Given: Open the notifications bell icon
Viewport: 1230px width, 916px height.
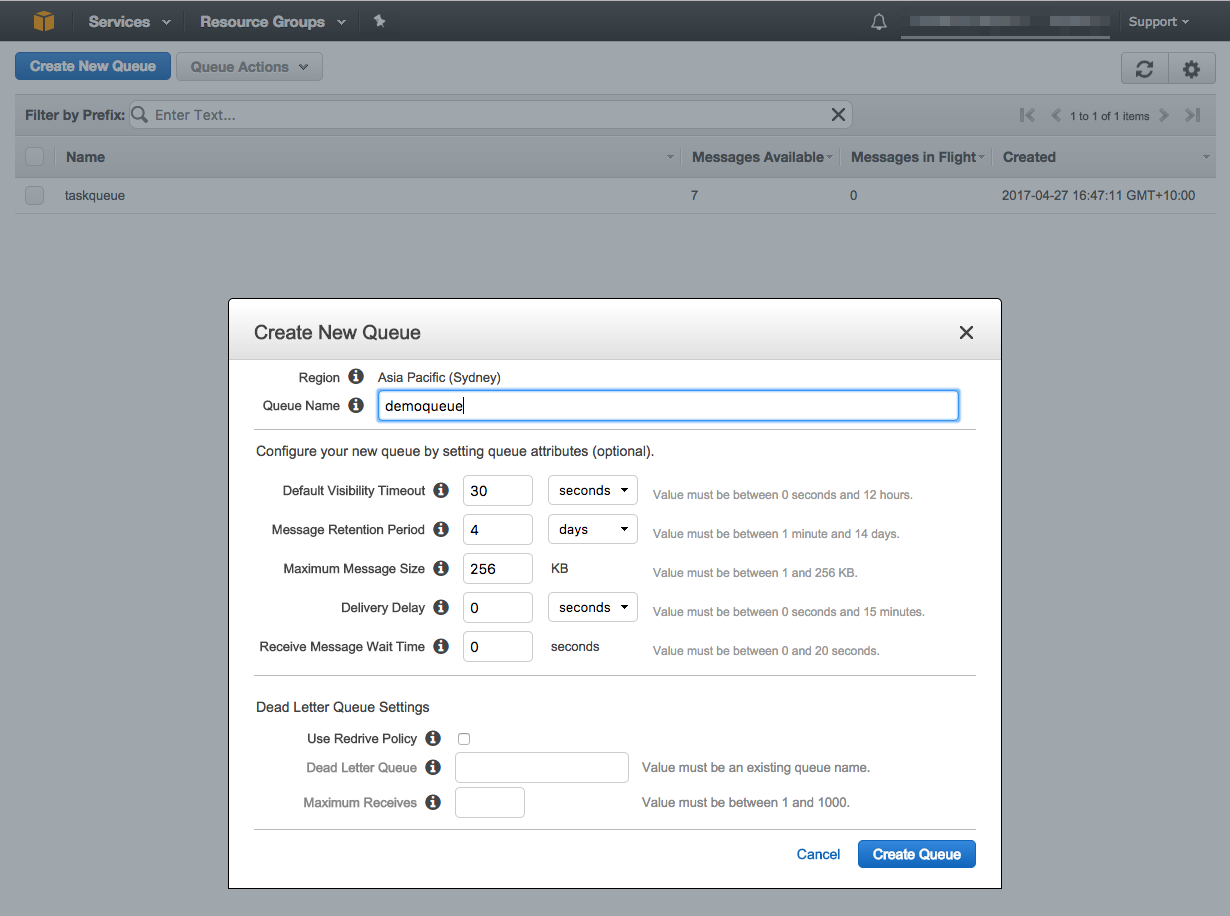Looking at the screenshot, I should tap(879, 22).
